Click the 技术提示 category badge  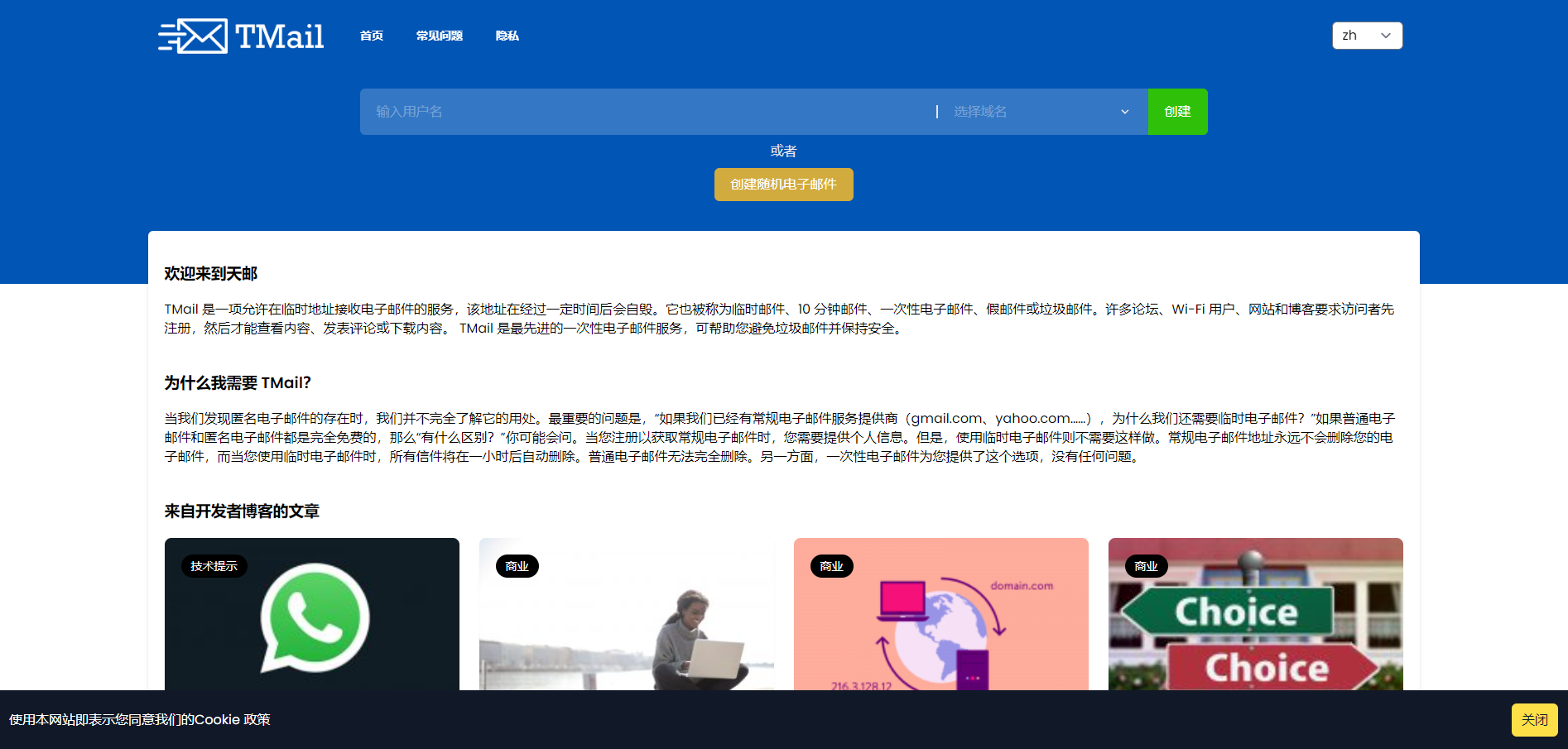click(x=212, y=566)
